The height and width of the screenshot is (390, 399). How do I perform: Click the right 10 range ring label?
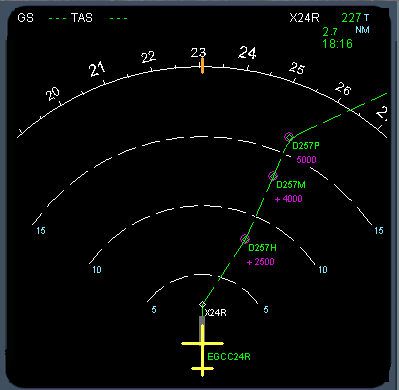(x=323, y=270)
